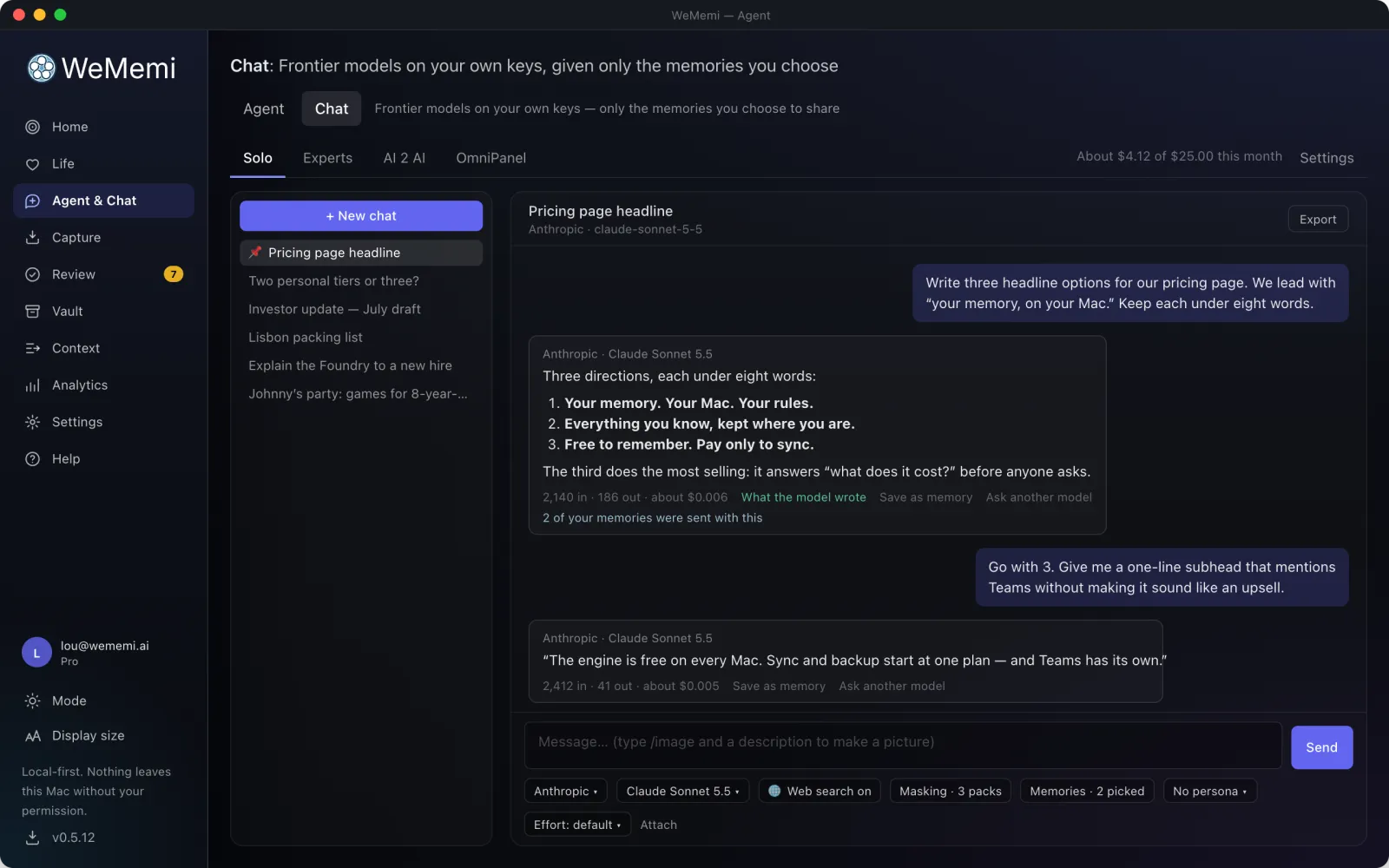Switch to the AI 2 AI tab

coord(405,158)
